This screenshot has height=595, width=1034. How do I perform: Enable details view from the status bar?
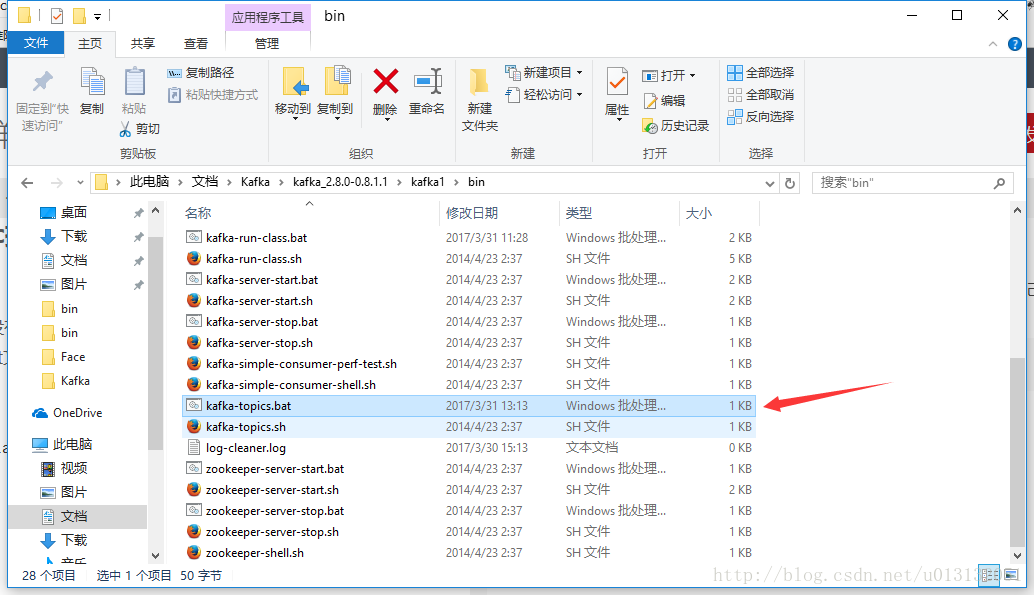(987, 577)
